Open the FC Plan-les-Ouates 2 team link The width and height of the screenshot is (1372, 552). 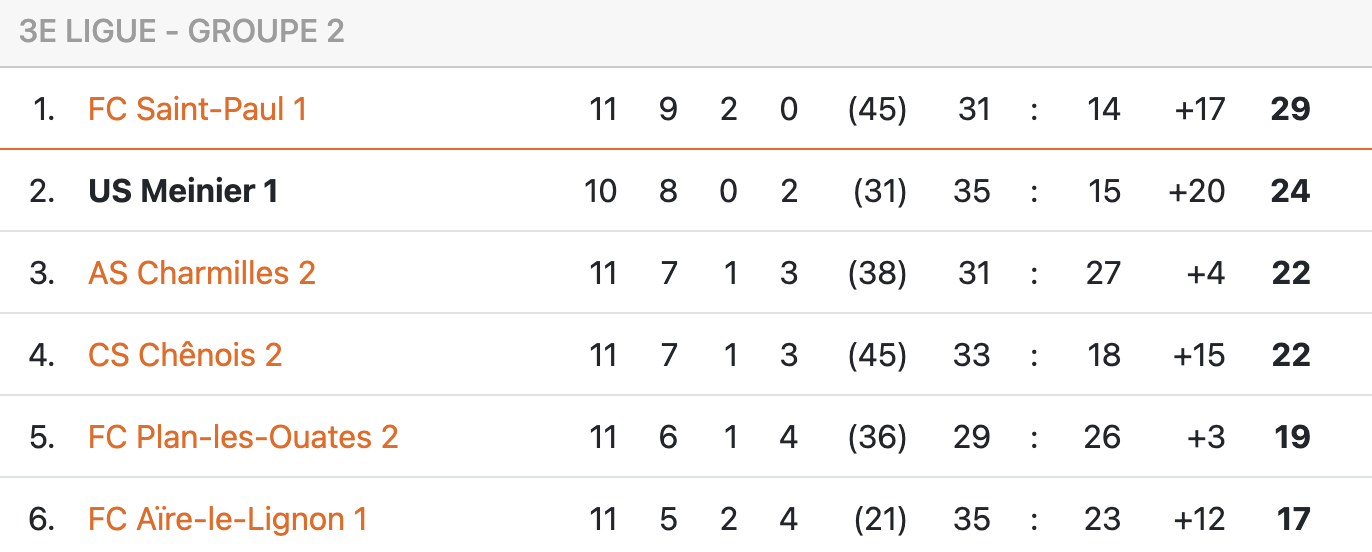[x=243, y=437]
